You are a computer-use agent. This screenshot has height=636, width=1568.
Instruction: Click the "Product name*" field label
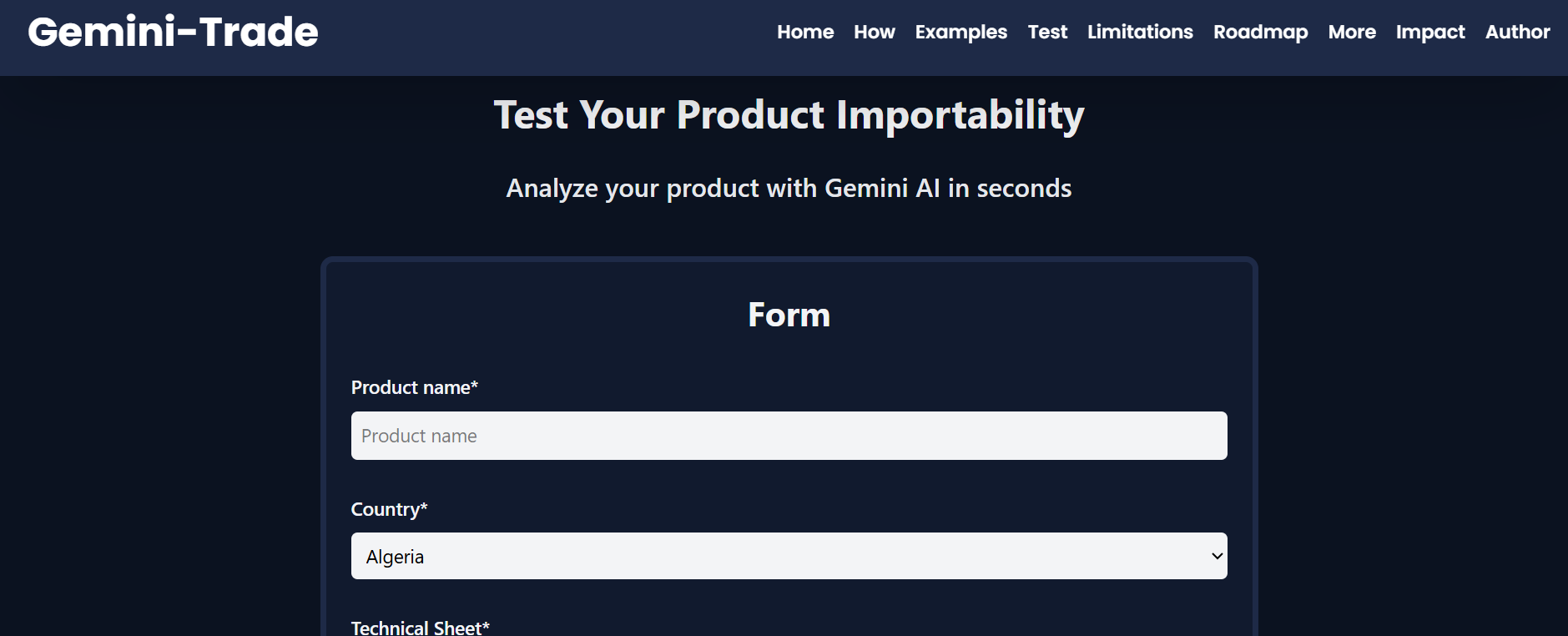pos(414,387)
